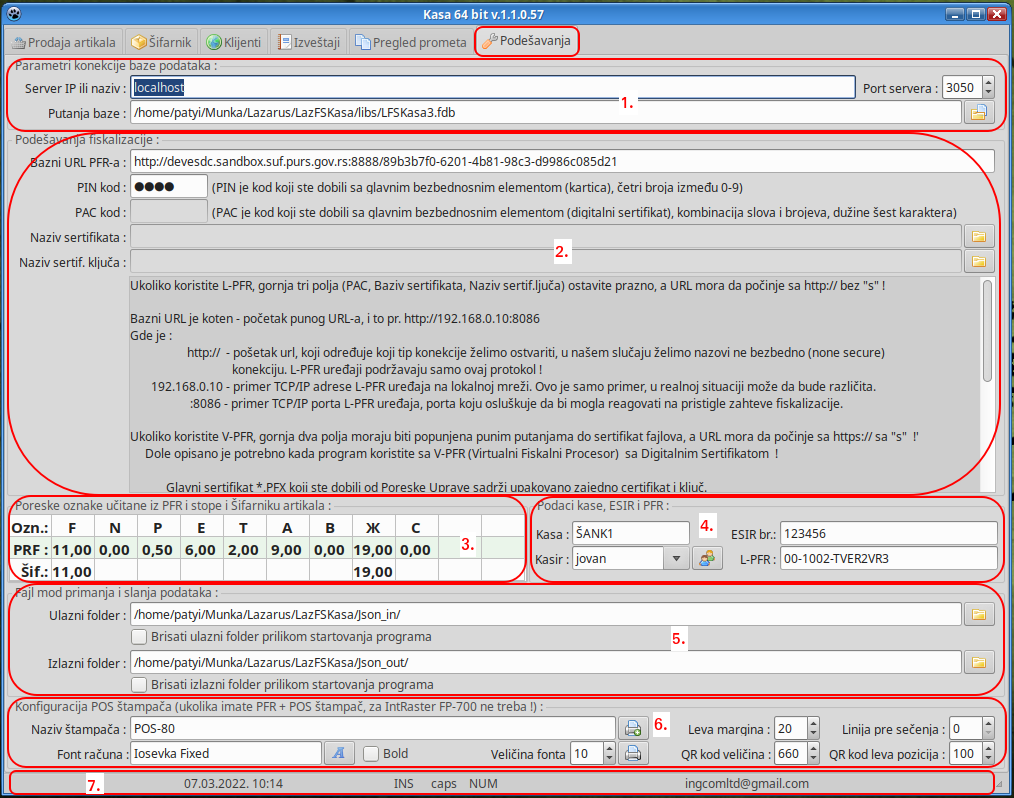
Task: Open folder browser for Ulazni folder
Action: pos(979,614)
